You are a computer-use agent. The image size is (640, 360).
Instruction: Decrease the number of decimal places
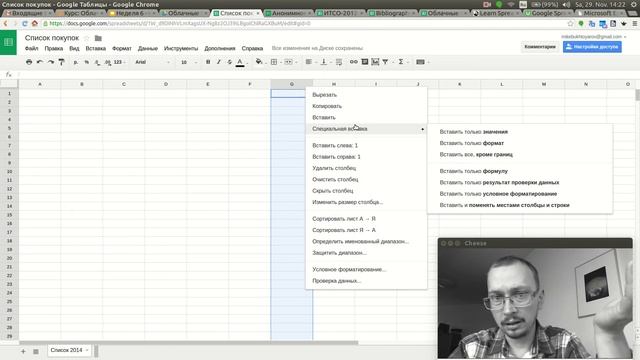[x=97, y=62]
